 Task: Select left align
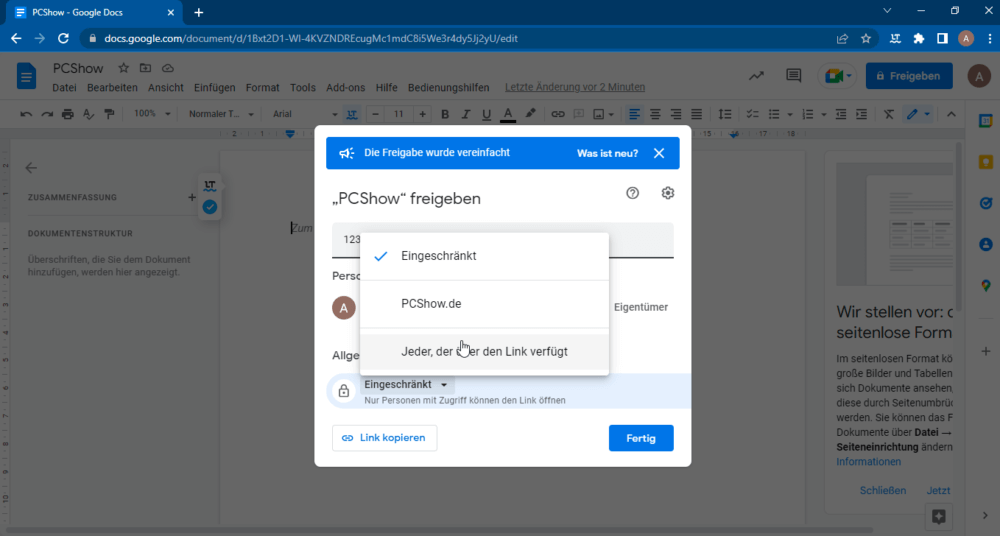pyautogui.click(x=634, y=114)
